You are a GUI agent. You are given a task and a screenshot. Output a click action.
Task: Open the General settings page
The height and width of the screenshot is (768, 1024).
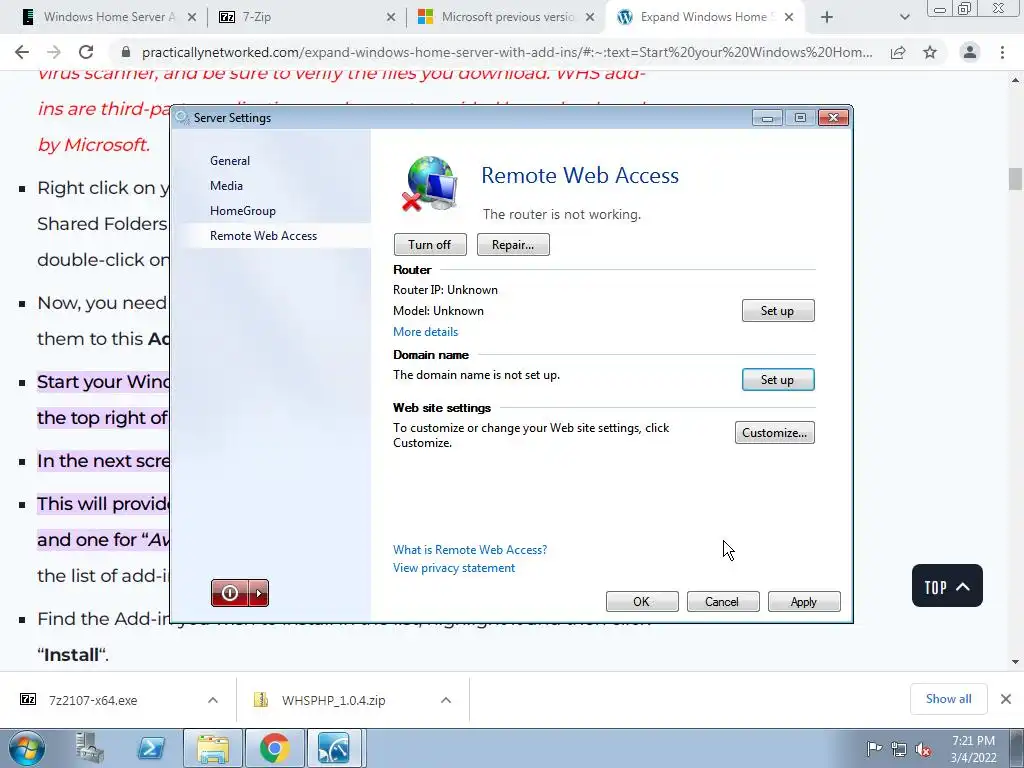[230, 161]
